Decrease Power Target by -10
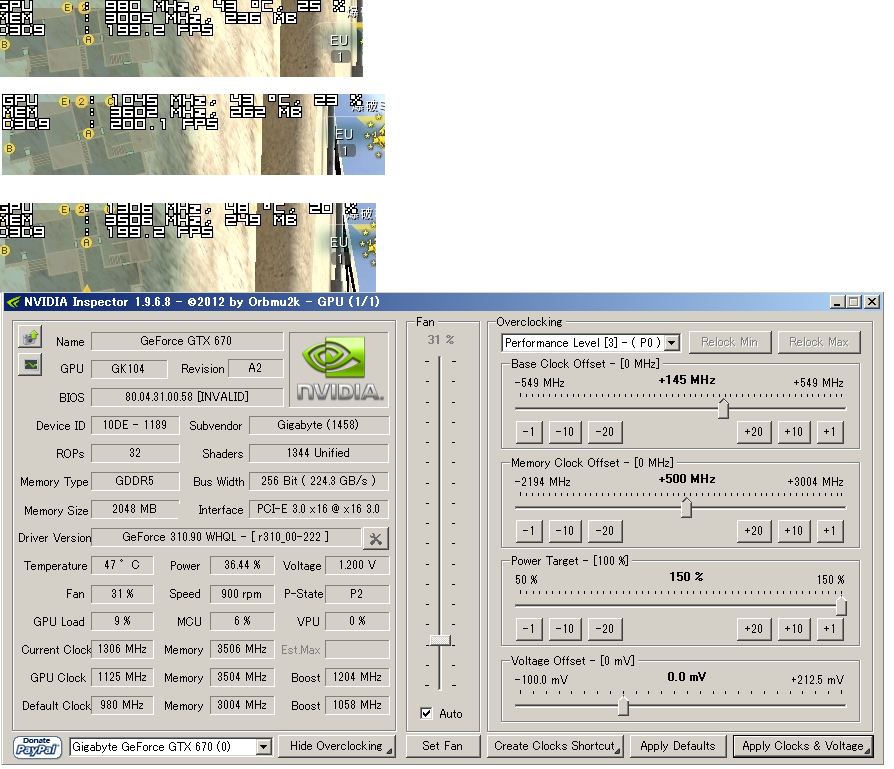The image size is (894, 769). [564, 629]
